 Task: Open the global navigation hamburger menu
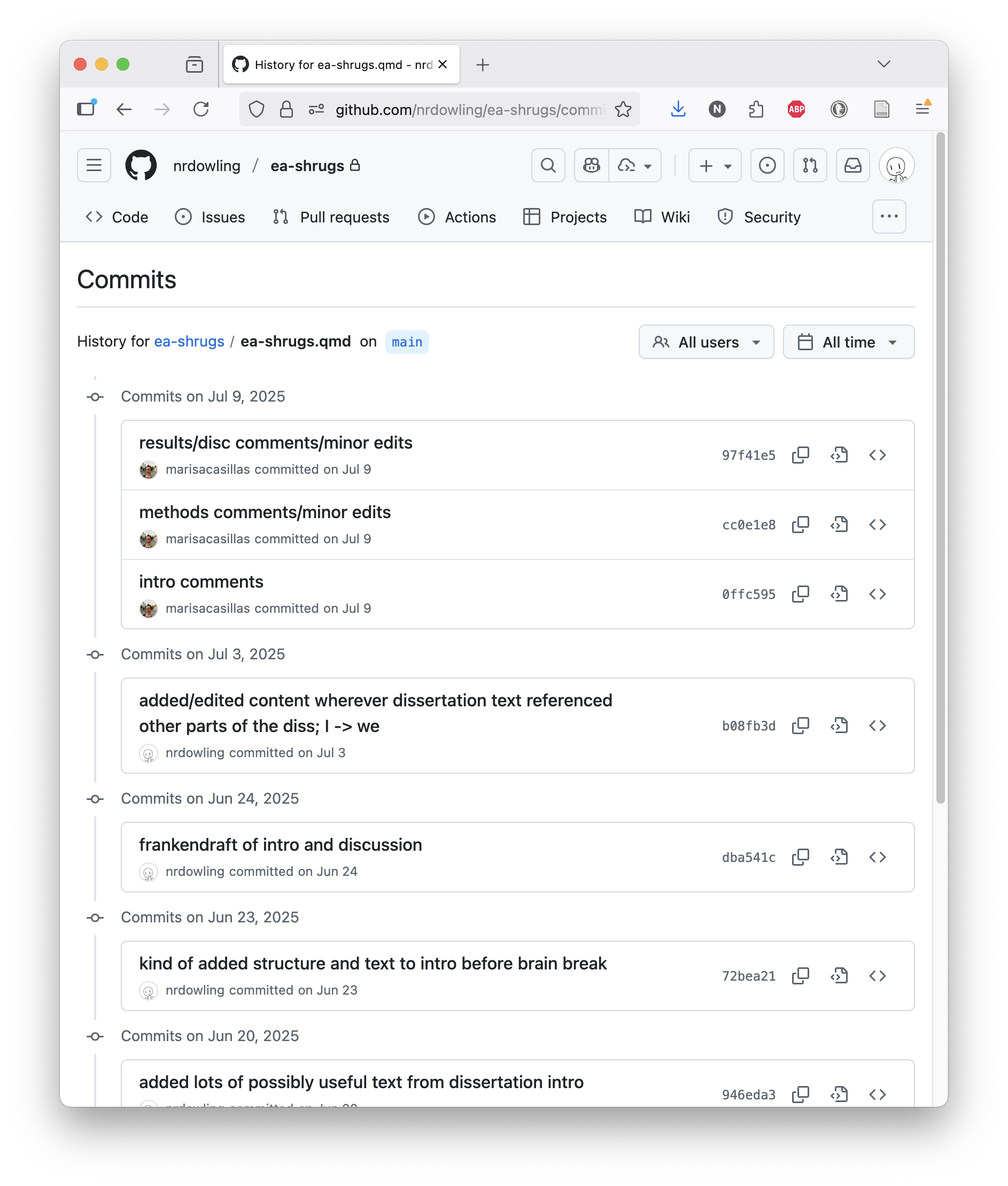94,166
